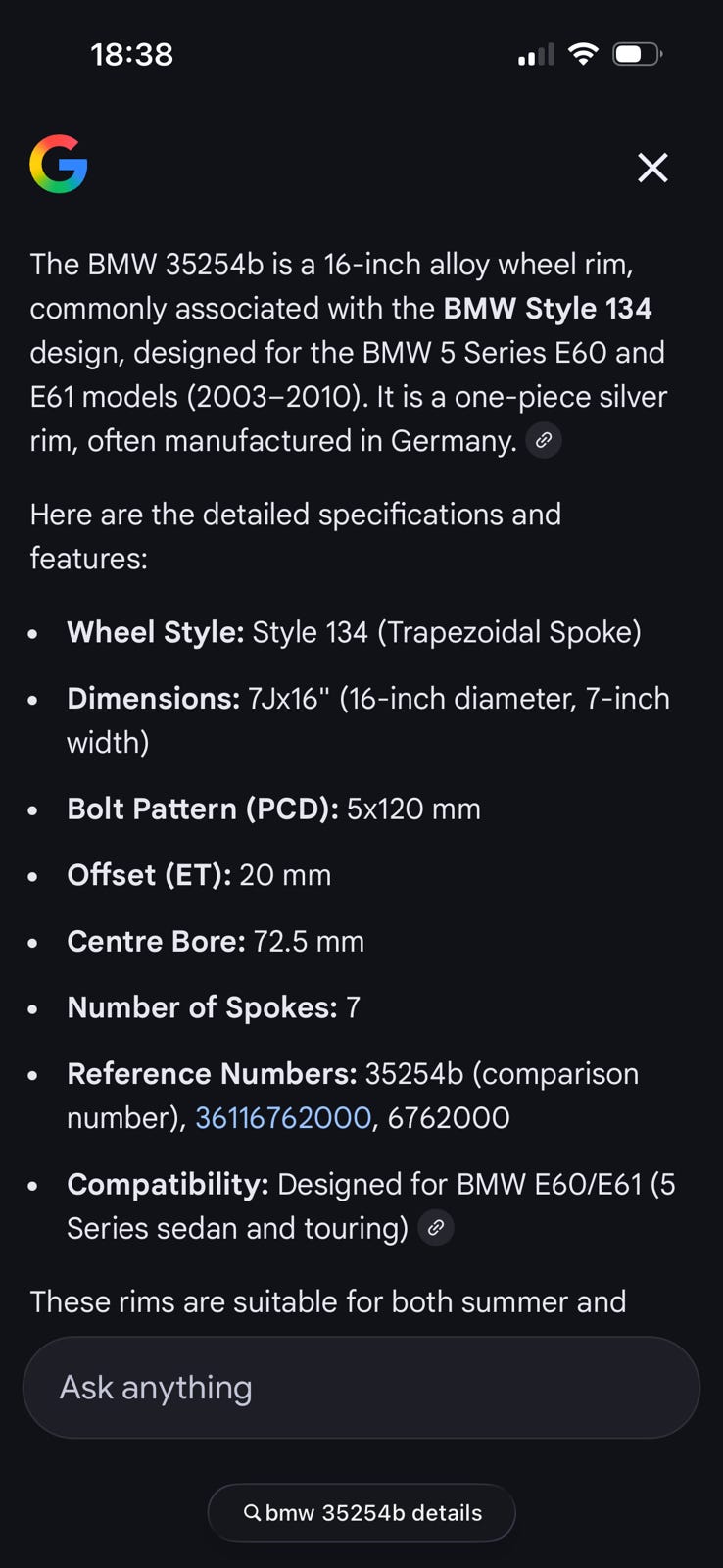The height and width of the screenshot is (1568, 723).
Task: Tap the 'Centre Bore:' label
Action: tap(156, 942)
